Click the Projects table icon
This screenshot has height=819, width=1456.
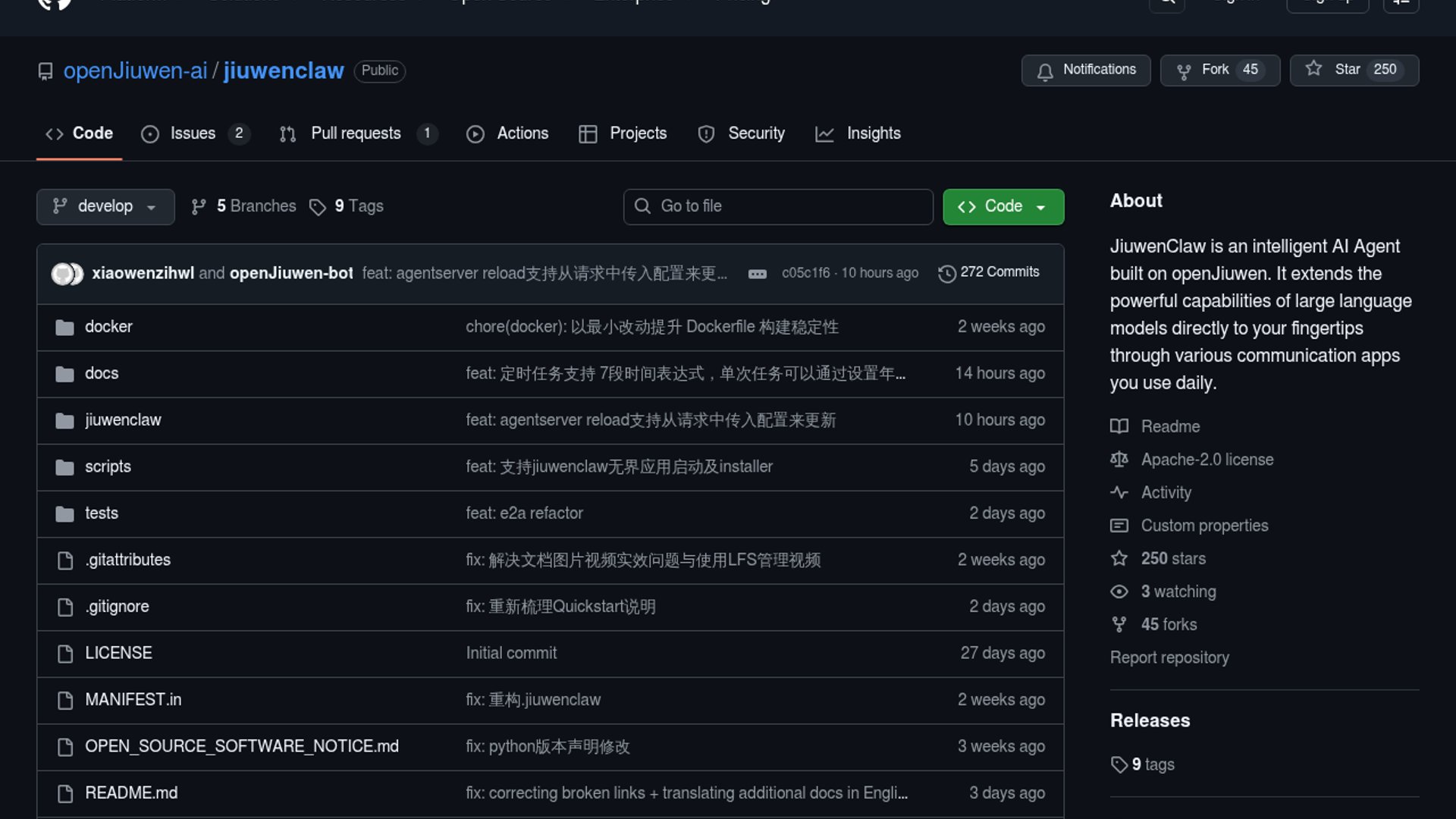click(588, 134)
